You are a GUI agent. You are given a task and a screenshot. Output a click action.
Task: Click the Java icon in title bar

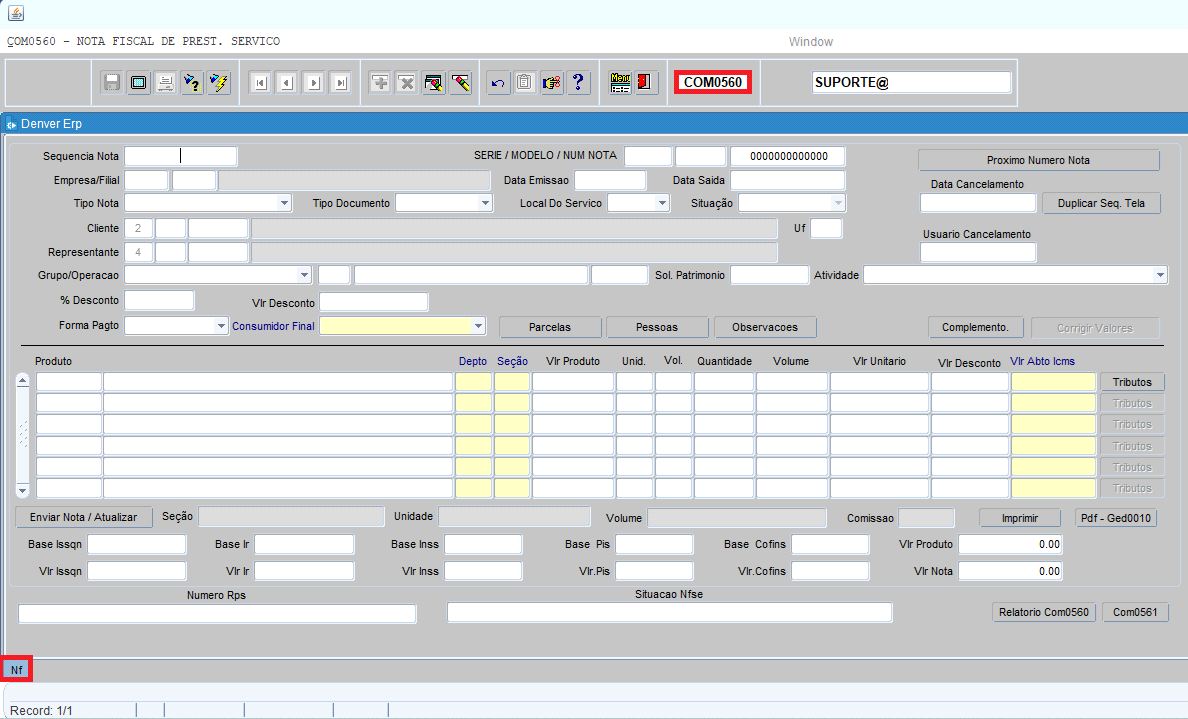click(x=15, y=13)
